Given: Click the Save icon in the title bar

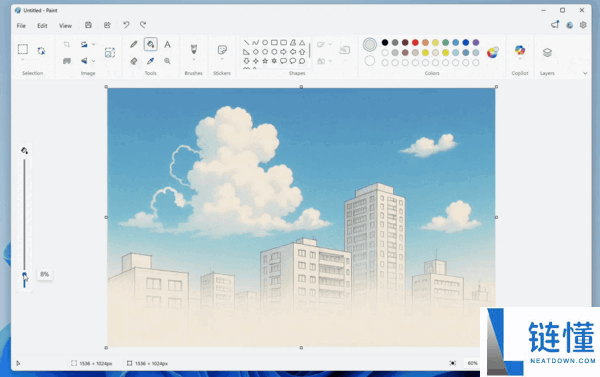Looking at the screenshot, I should tap(88, 25).
